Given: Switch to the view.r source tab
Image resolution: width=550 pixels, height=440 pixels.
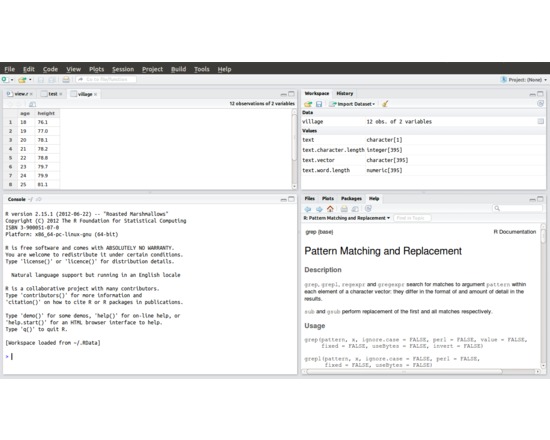Looking at the screenshot, I should [19, 94].
